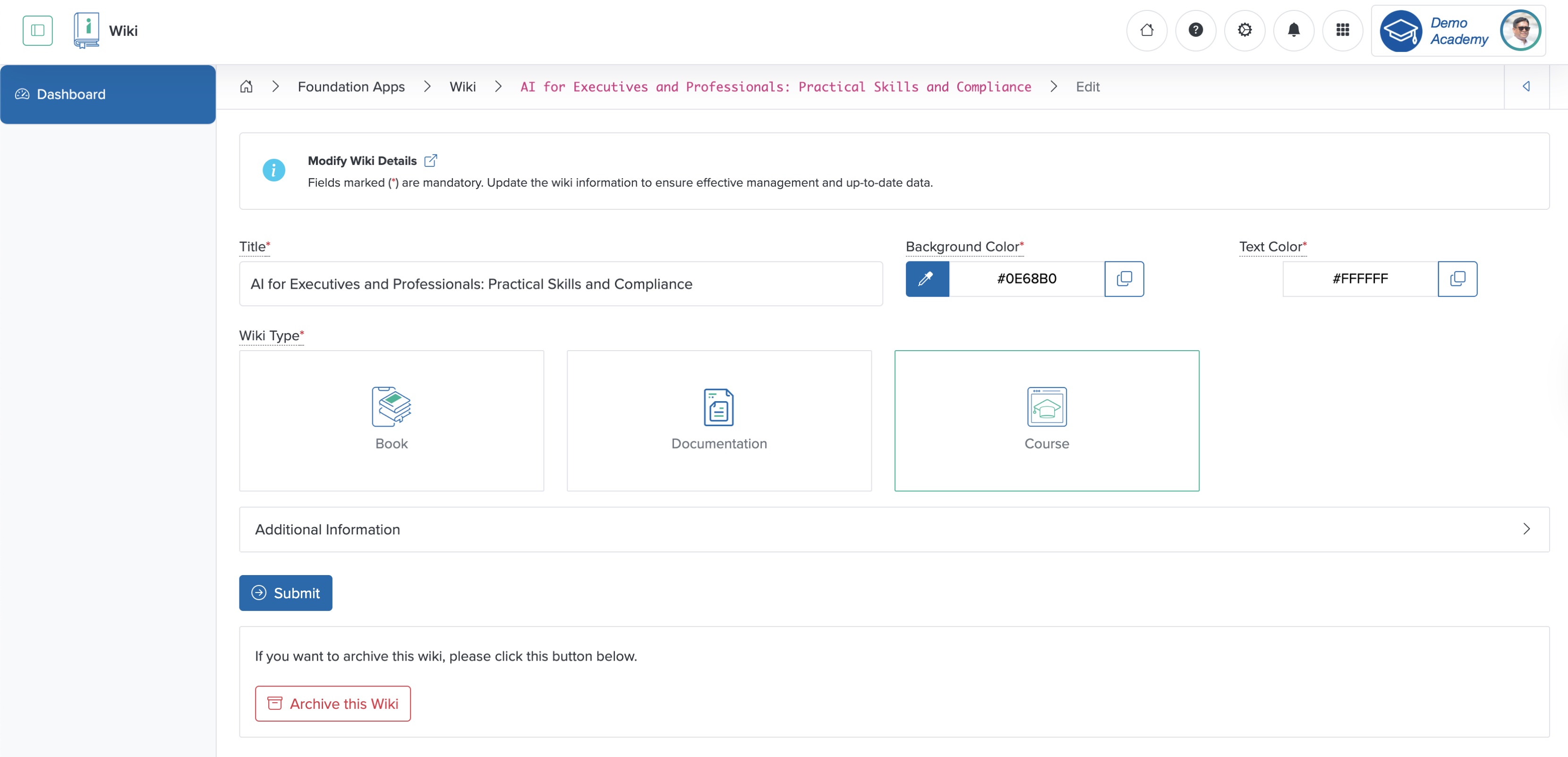Open the Foundation Apps breadcrumb
Image resolution: width=1568 pixels, height=757 pixels.
click(350, 86)
